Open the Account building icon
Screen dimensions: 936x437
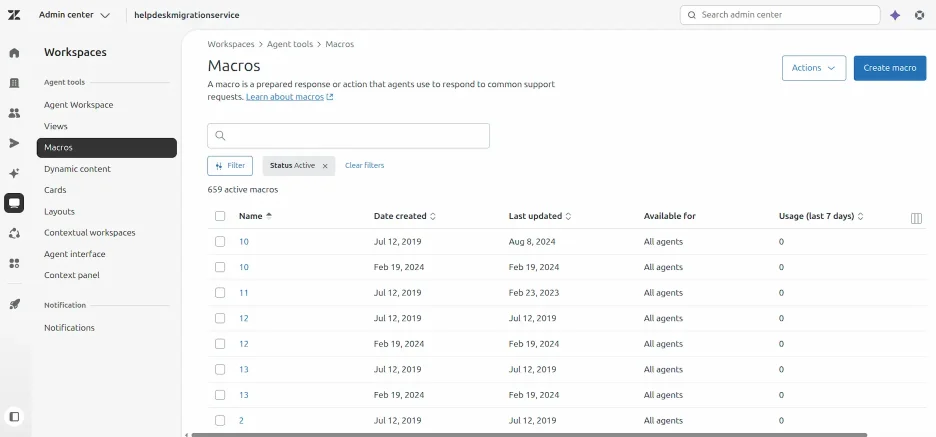(14, 83)
